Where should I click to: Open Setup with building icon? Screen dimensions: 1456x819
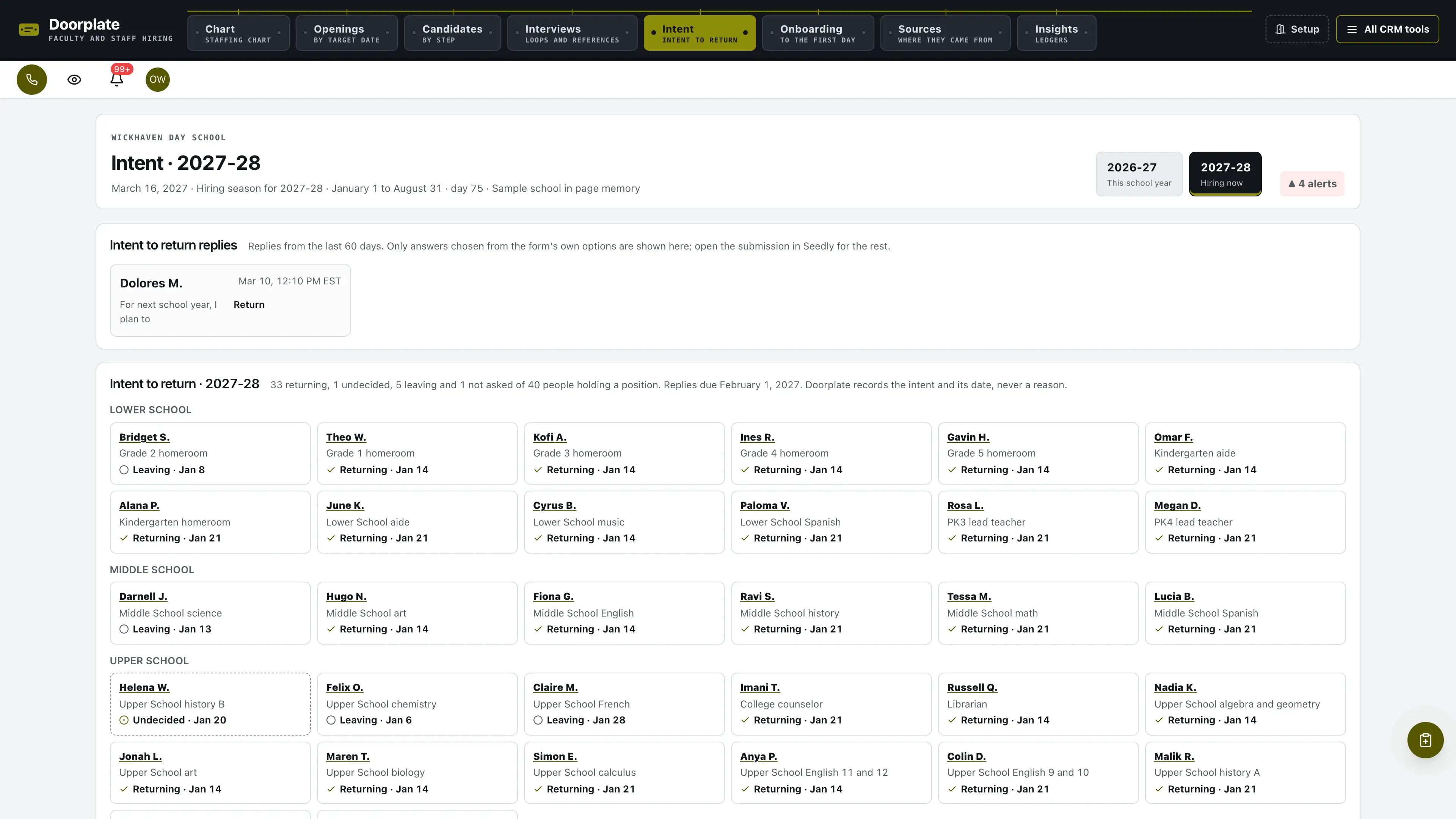(x=1297, y=30)
